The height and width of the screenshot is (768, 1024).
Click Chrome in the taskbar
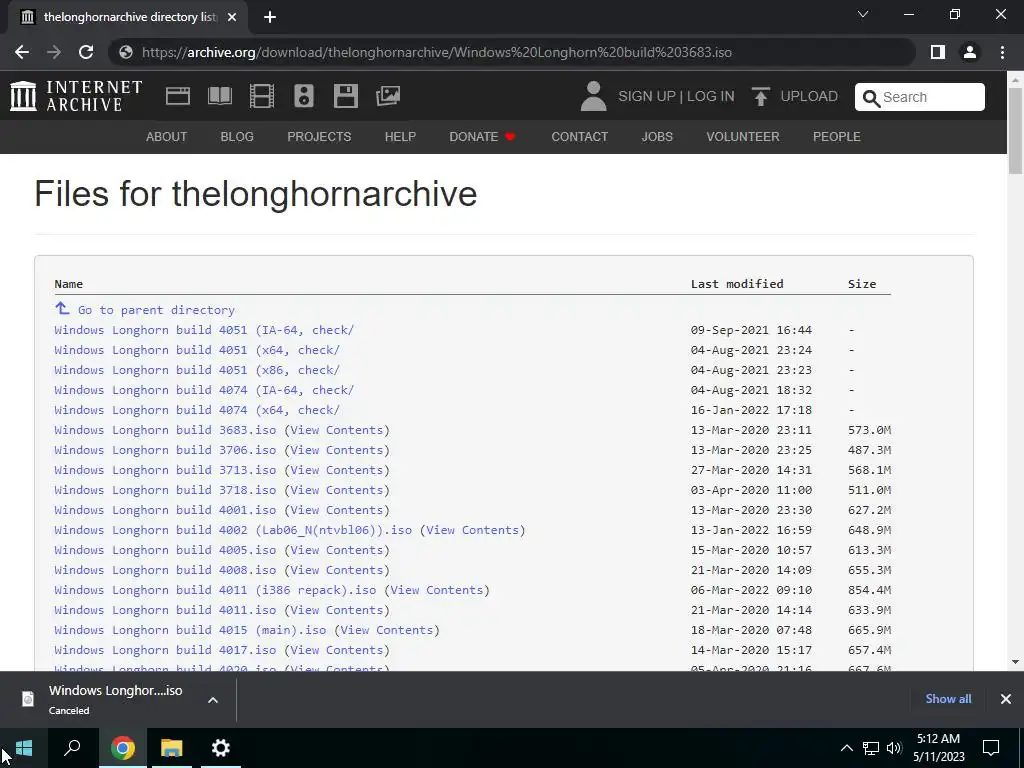coord(122,748)
